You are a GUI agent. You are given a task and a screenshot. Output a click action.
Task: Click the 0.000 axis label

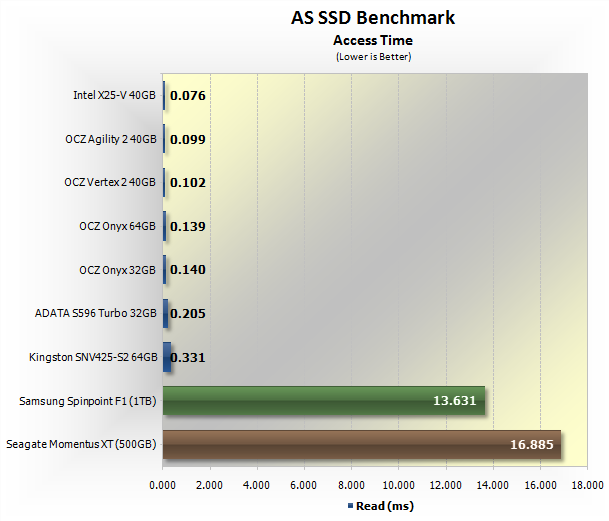pyautogui.click(x=162, y=485)
